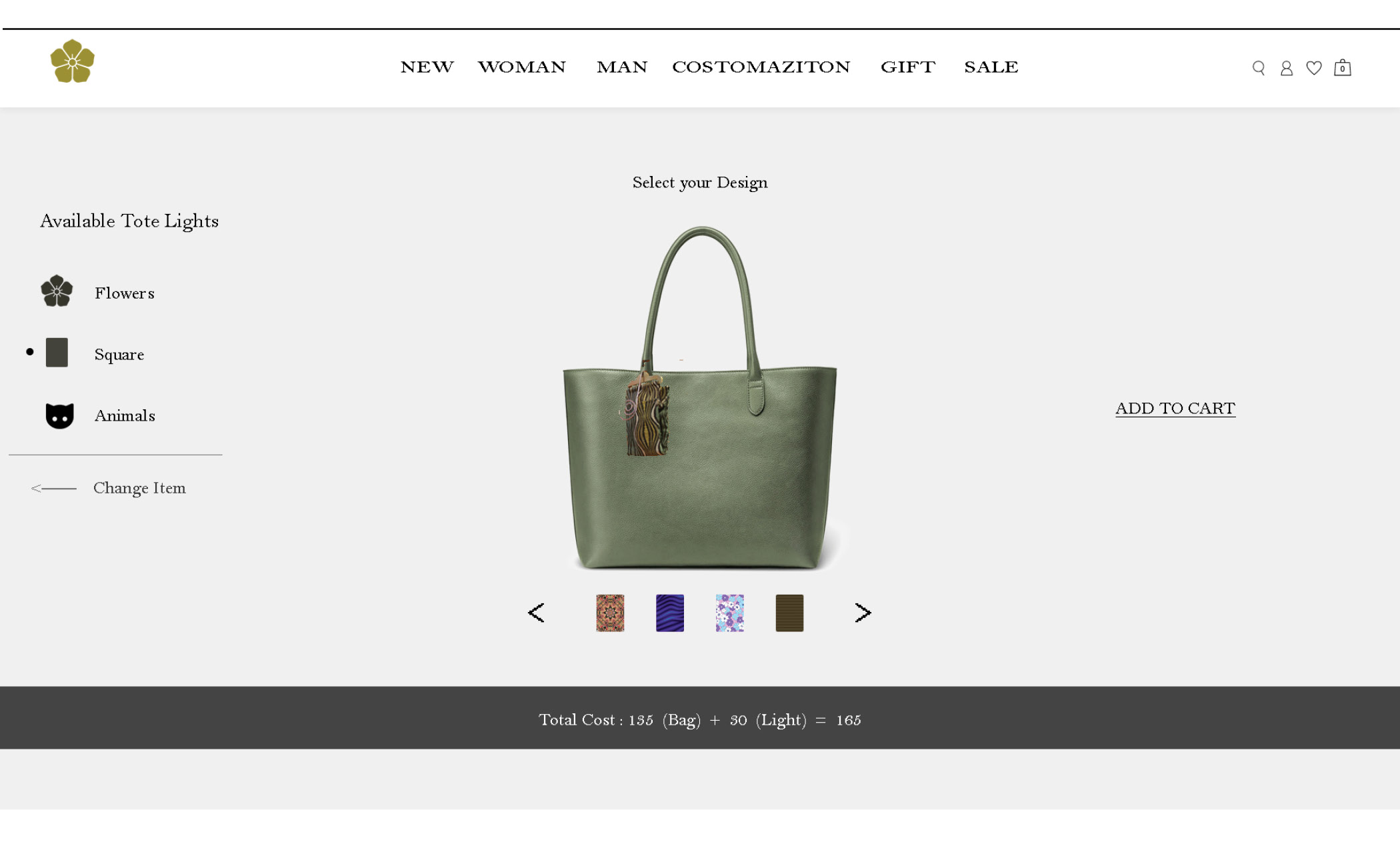Screen dimensions: 1400x850
Task: Open the search magnifier icon
Action: [x=1258, y=68]
